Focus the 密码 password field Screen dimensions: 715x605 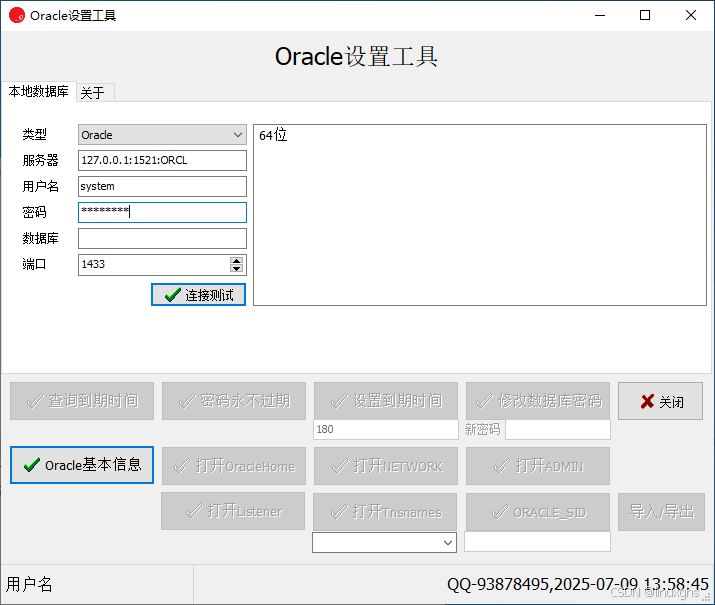tap(162, 212)
